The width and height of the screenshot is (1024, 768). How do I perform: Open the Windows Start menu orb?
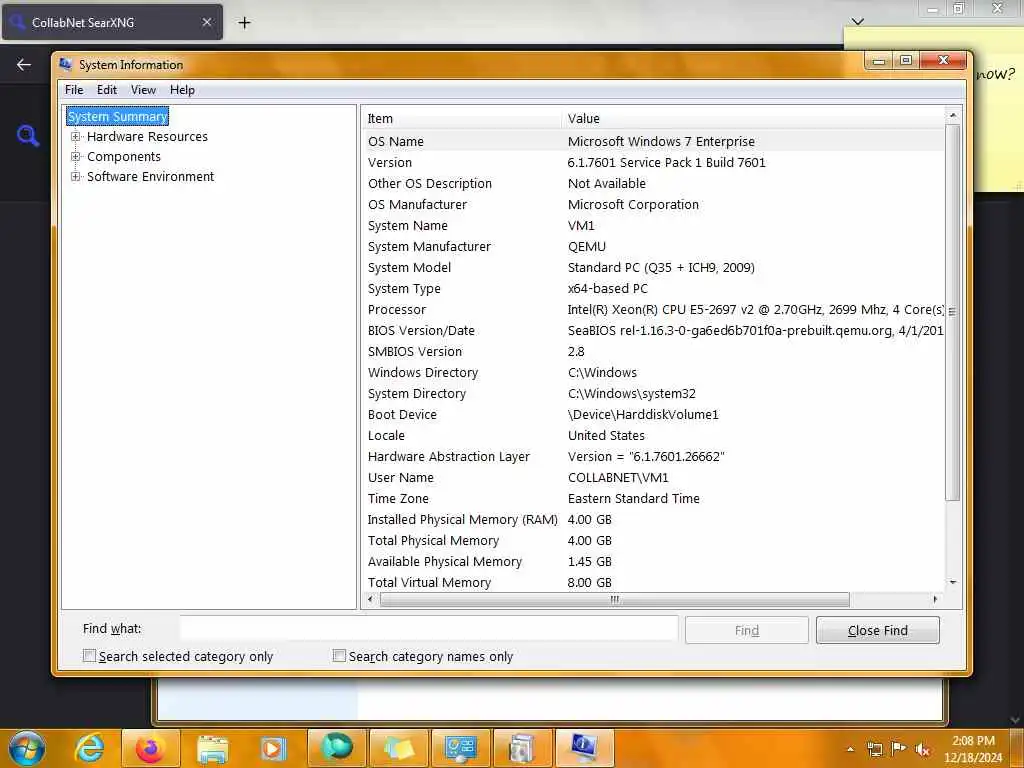pos(27,748)
